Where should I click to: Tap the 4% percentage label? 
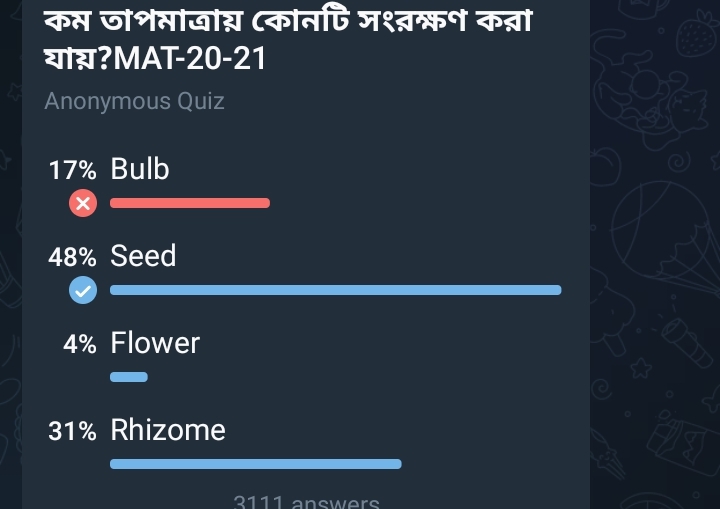pos(79,345)
